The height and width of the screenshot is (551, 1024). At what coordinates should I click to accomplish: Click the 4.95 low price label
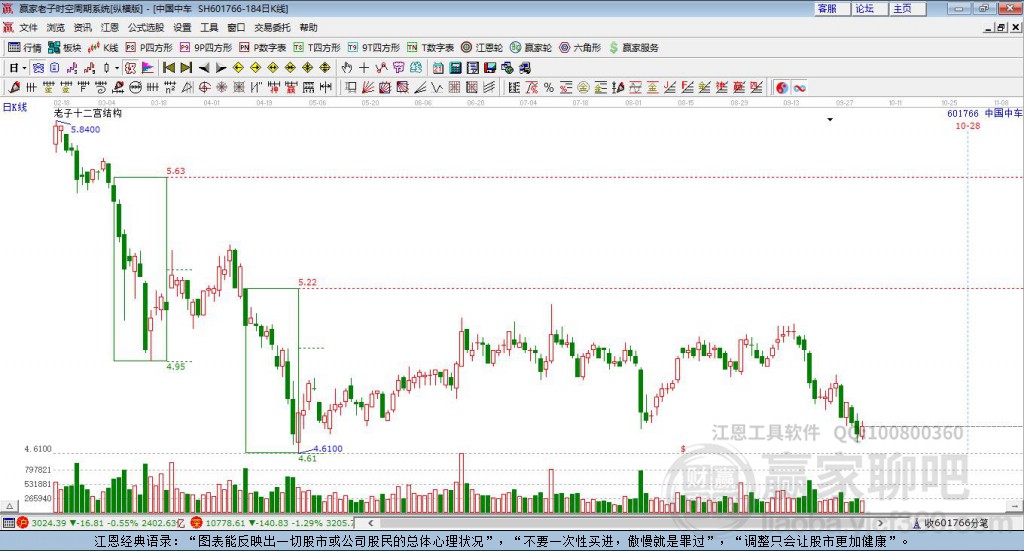coord(176,366)
